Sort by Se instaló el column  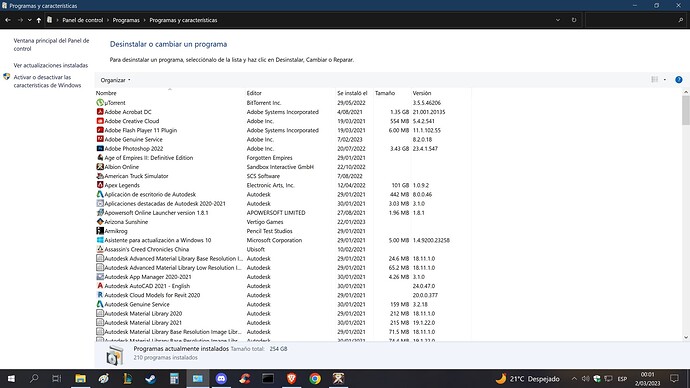352,93
